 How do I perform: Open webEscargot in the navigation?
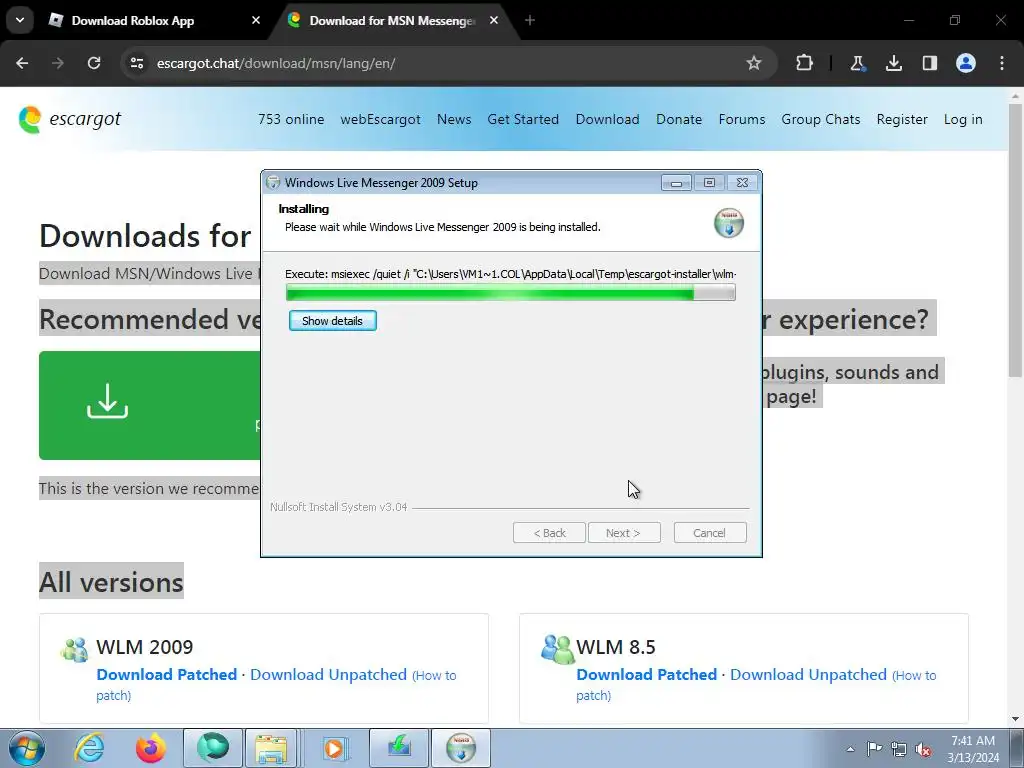[x=380, y=120]
